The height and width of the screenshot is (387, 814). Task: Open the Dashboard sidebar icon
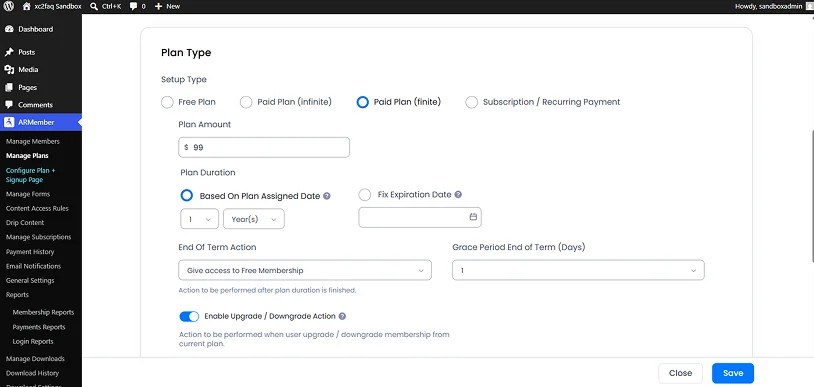click(9, 29)
